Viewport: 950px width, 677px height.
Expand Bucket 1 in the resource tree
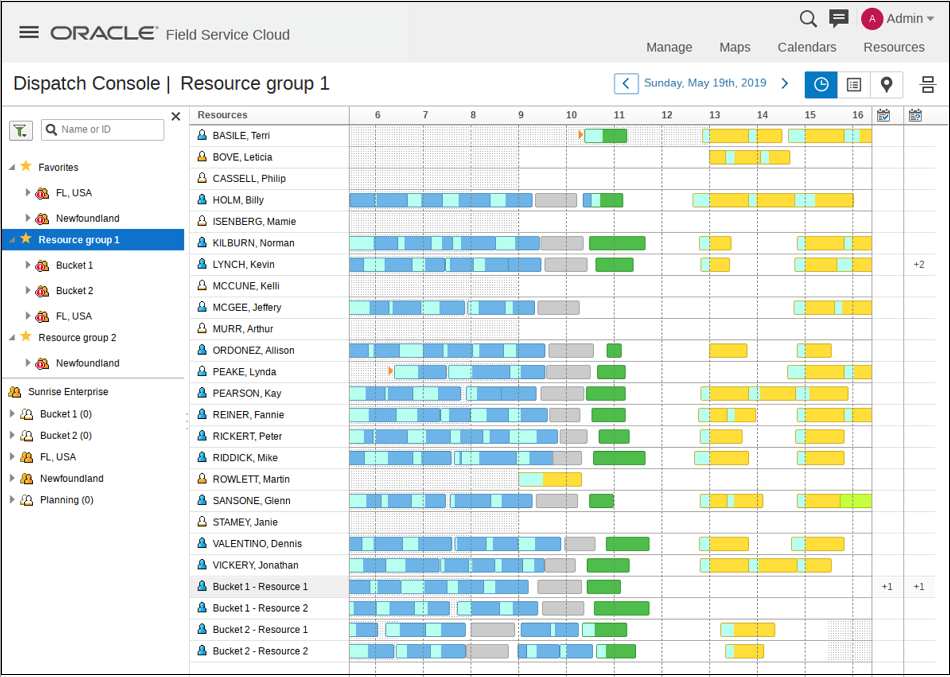(x=30, y=264)
